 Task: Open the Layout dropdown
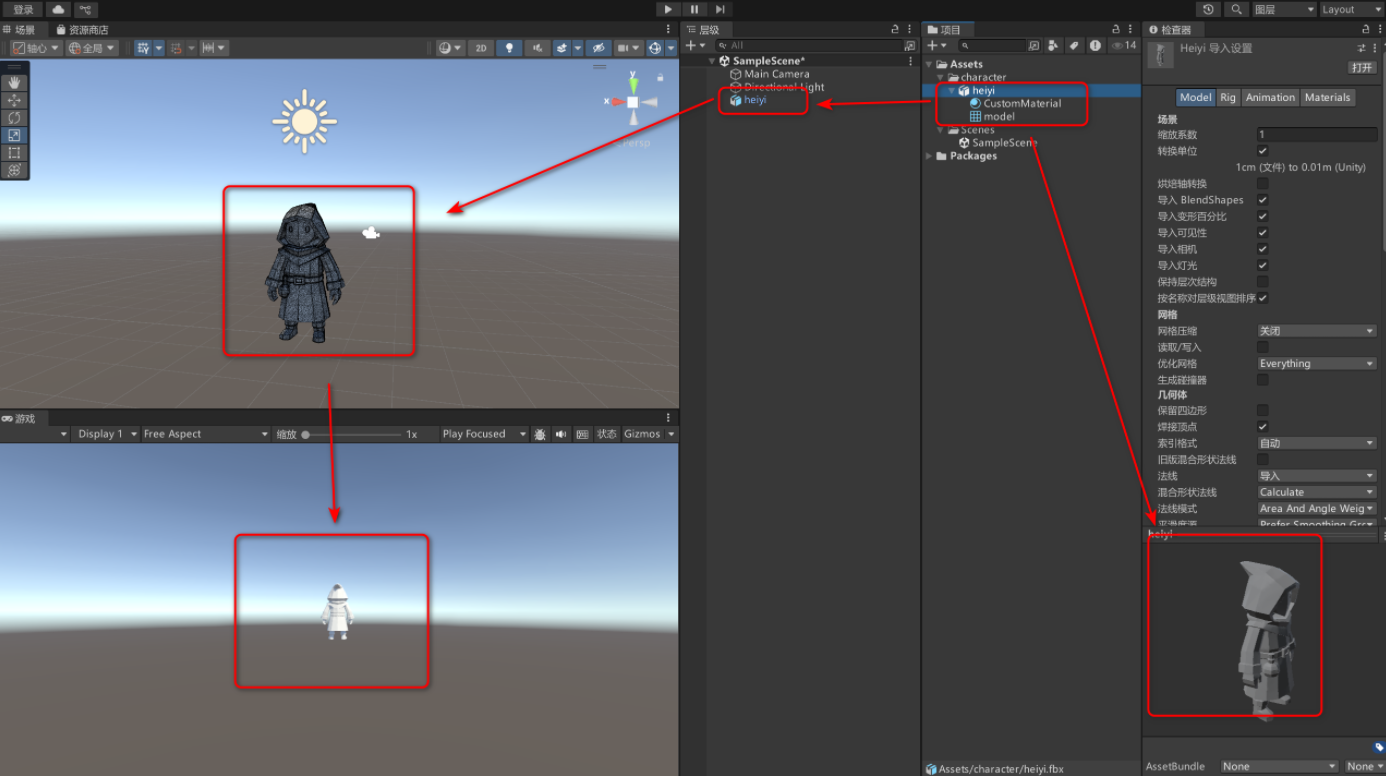point(1351,9)
